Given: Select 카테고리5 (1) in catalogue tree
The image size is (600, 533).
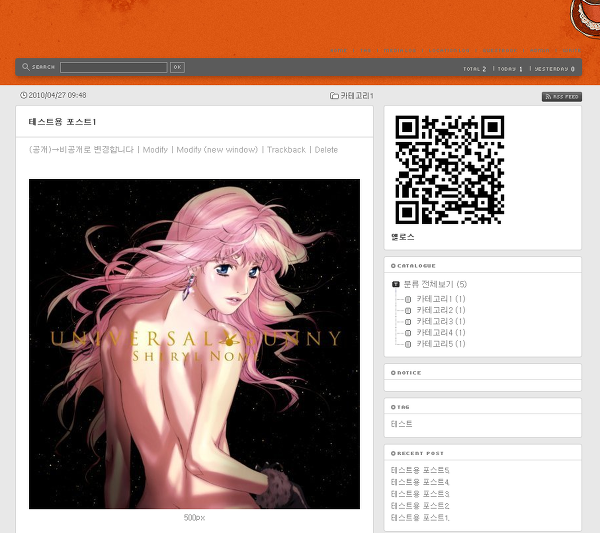Looking at the screenshot, I should pyautogui.click(x=441, y=344).
